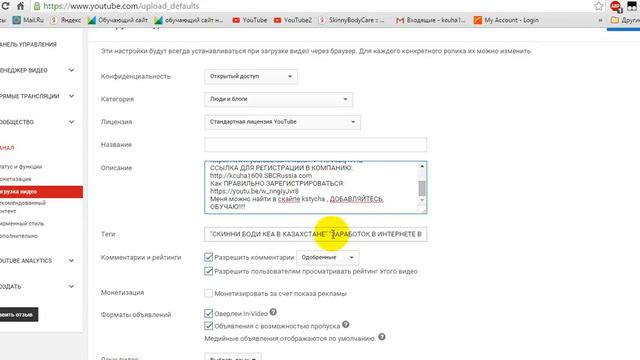Open Mail.Ru bookmark
This screenshot has width=640, height=360.
coord(28,20)
